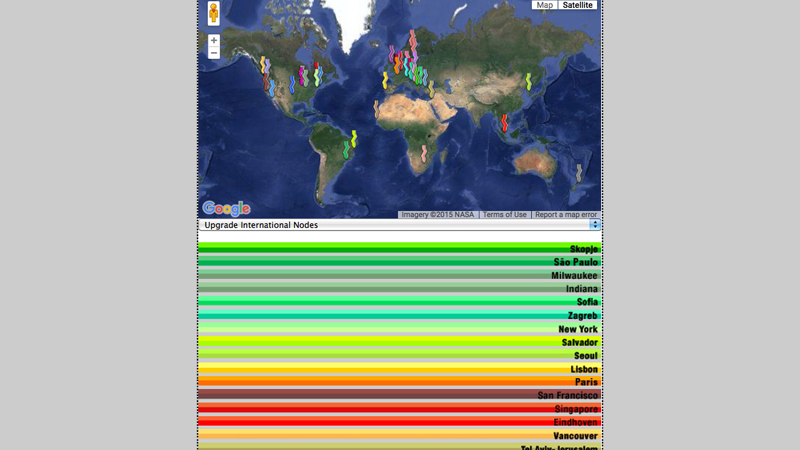This screenshot has width=800, height=450.
Task: Click the Paris orange bar
Action: 400,382
